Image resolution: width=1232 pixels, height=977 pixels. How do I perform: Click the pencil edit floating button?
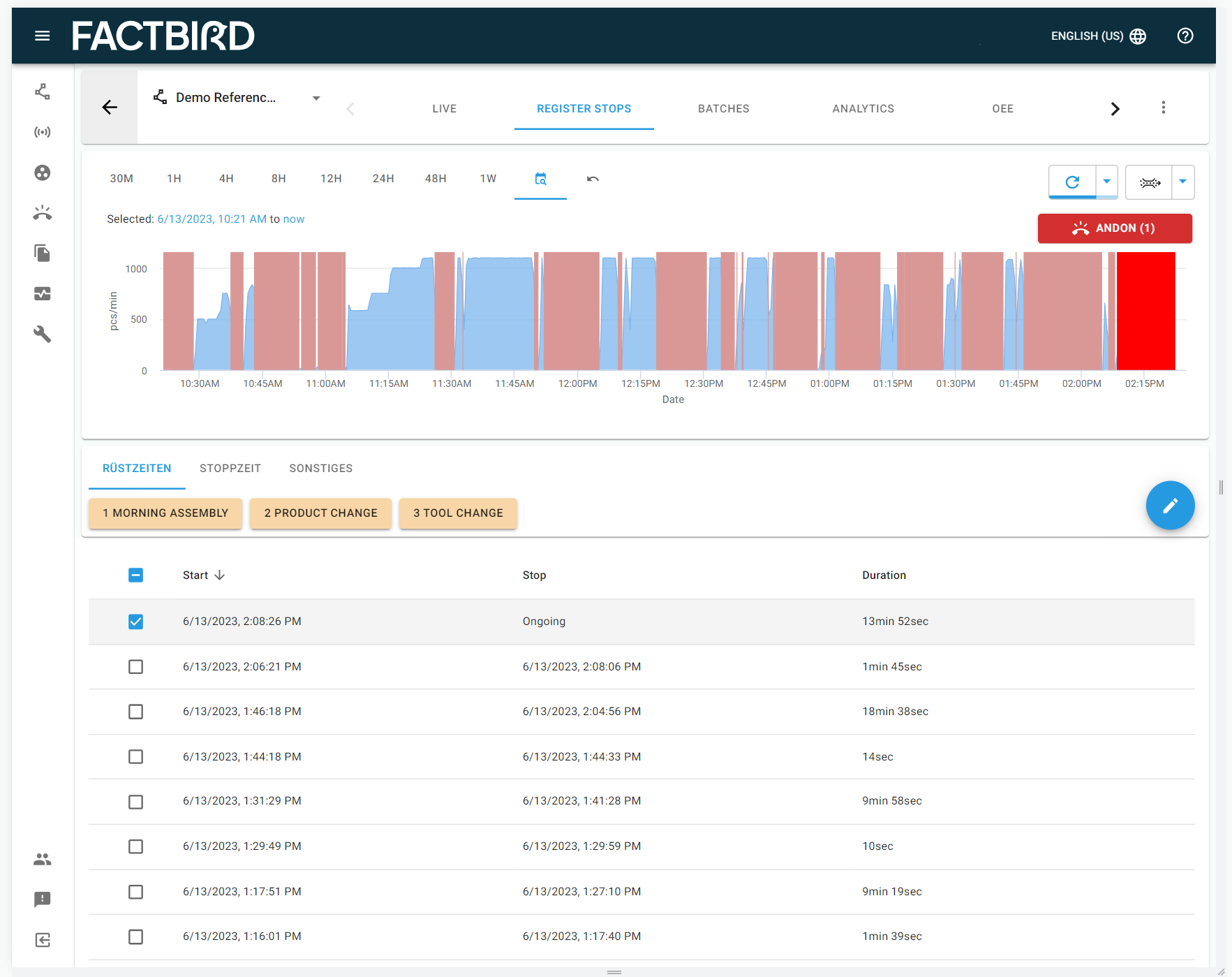(1171, 505)
